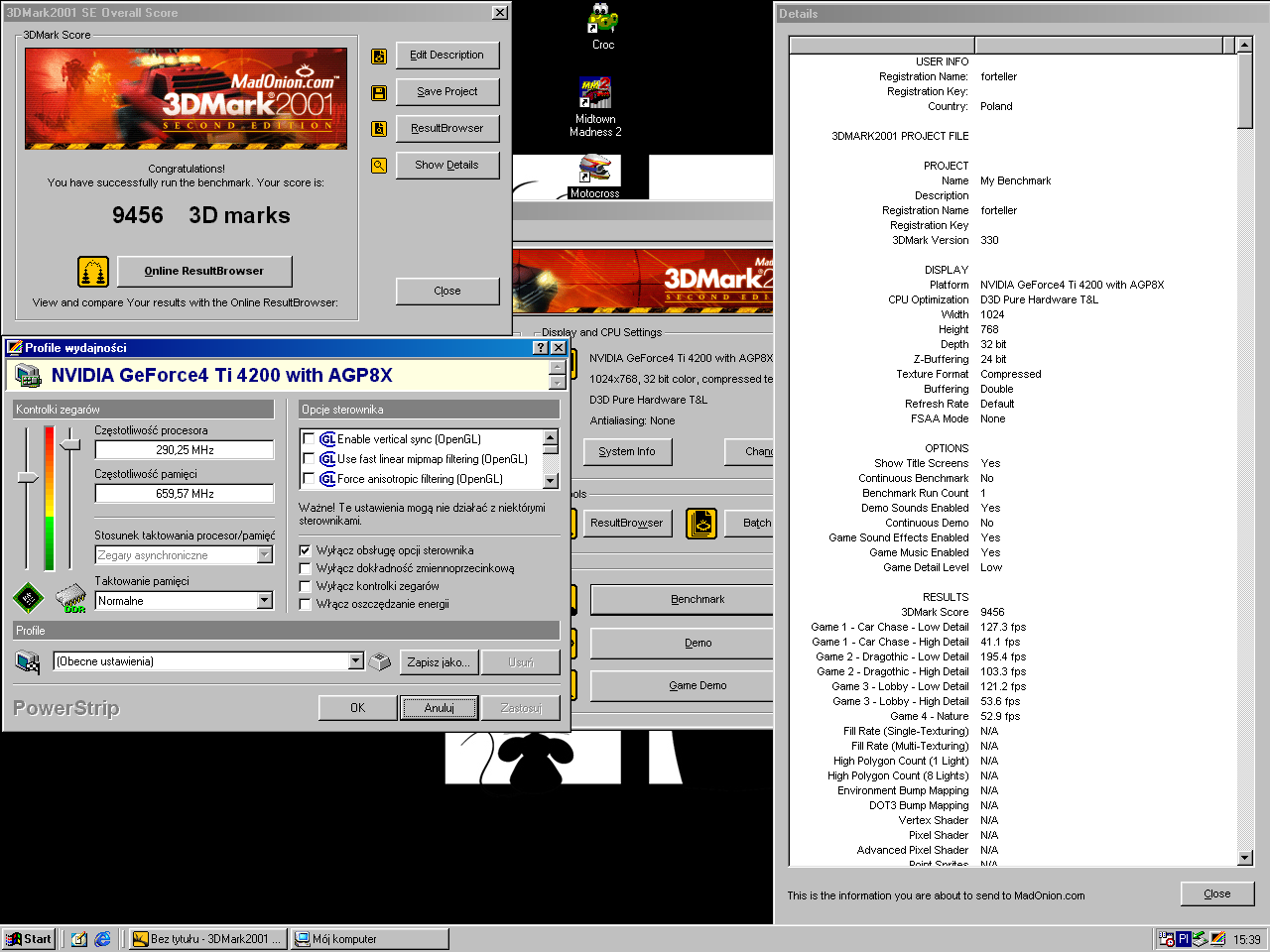The width and height of the screenshot is (1270, 952).
Task: Open the Midtown Madness 2 desktop shortcut
Action: coord(595,107)
